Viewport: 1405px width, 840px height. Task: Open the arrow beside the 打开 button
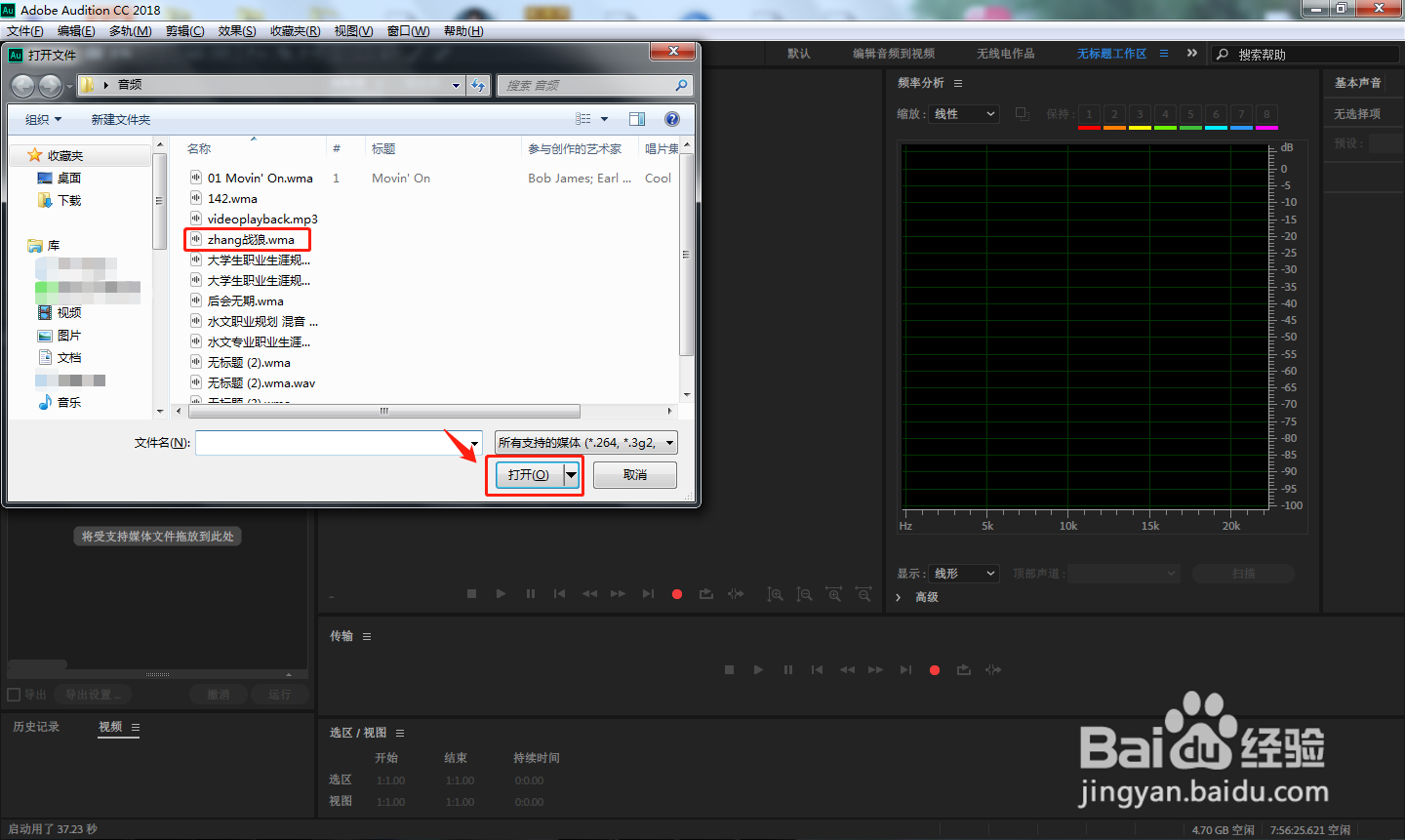click(572, 475)
